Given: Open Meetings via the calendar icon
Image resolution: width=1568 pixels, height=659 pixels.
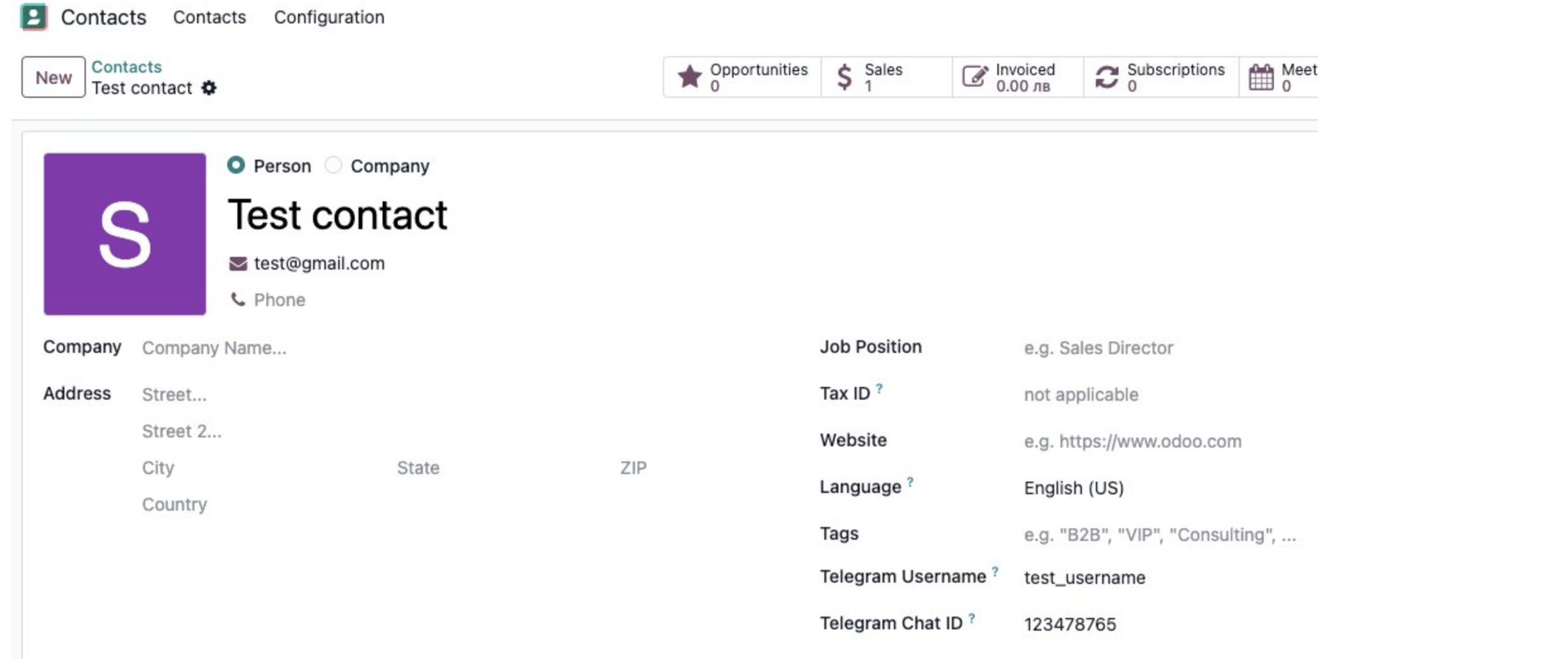Looking at the screenshot, I should point(1261,77).
